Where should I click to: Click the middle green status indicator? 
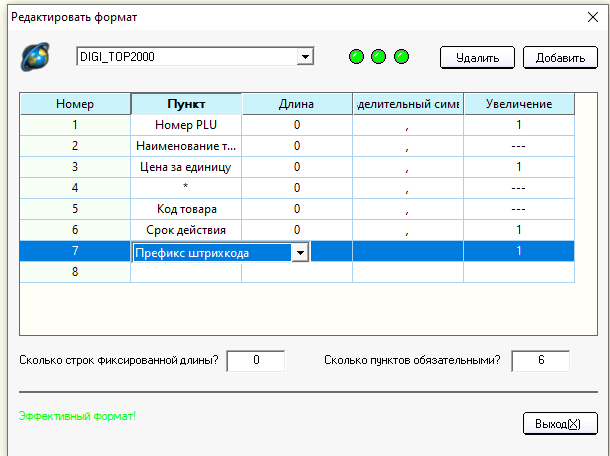[x=379, y=56]
